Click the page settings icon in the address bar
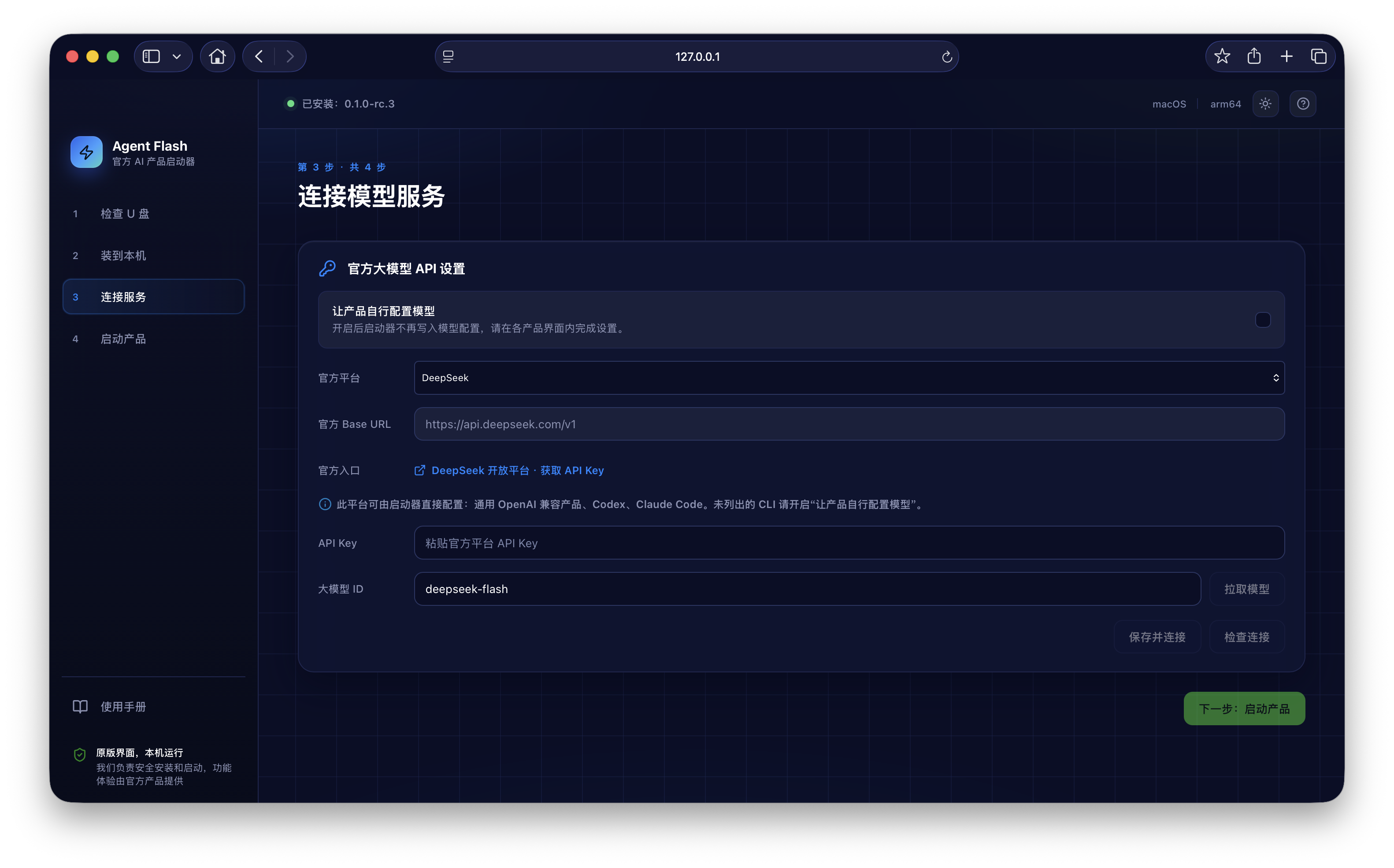1394x868 pixels. coord(448,56)
